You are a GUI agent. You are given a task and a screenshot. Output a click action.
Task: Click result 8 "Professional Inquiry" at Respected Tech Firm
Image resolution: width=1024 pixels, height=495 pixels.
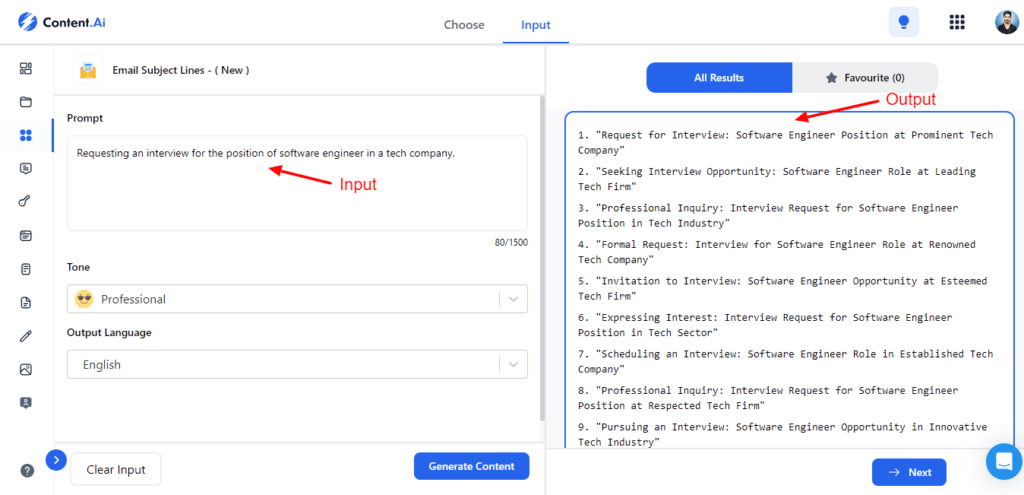click(x=768, y=398)
